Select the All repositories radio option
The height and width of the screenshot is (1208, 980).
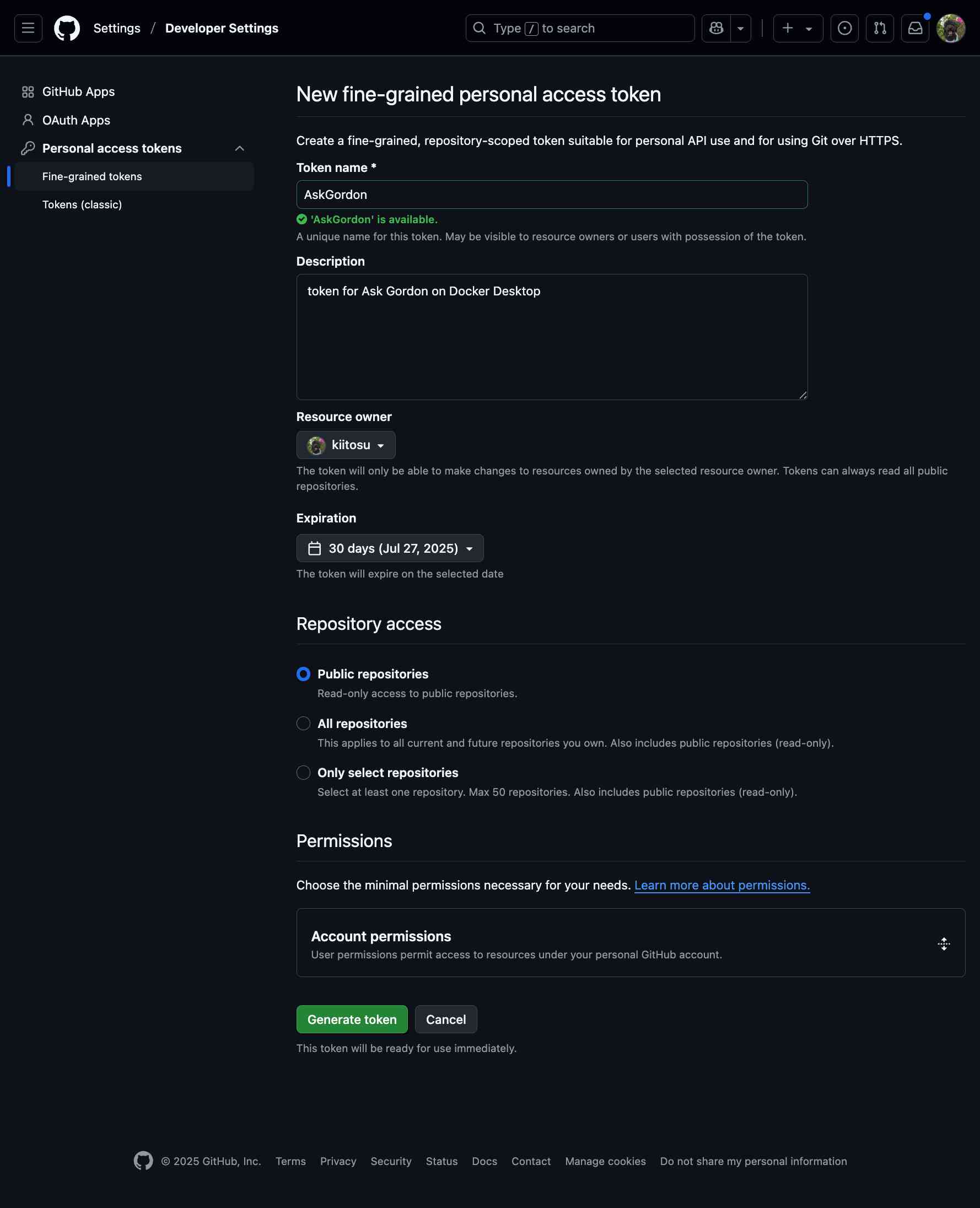click(x=303, y=723)
